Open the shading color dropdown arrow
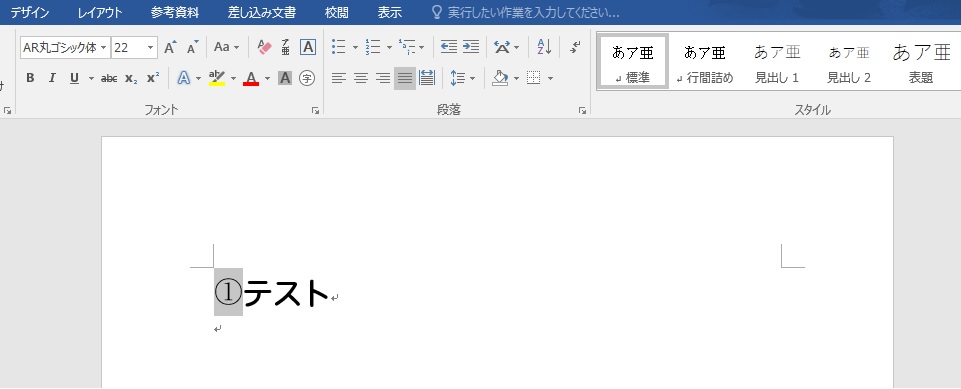The width and height of the screenshot is (961, 389). 516,78
